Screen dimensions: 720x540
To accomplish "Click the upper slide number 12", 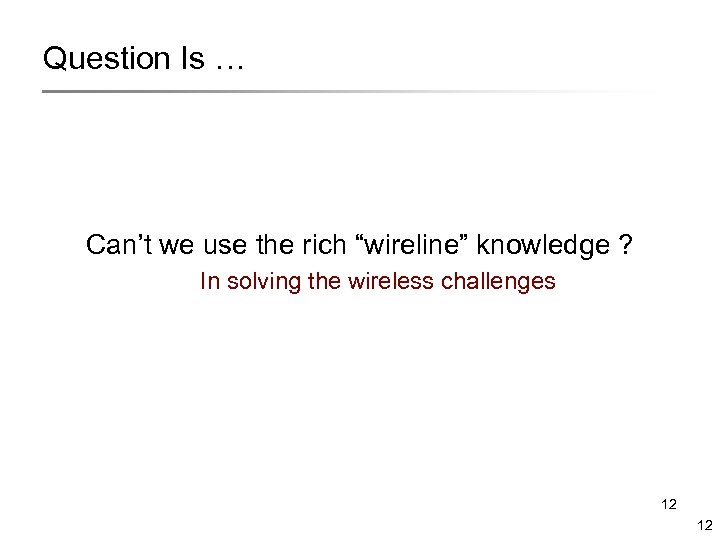I will (669, 506).
